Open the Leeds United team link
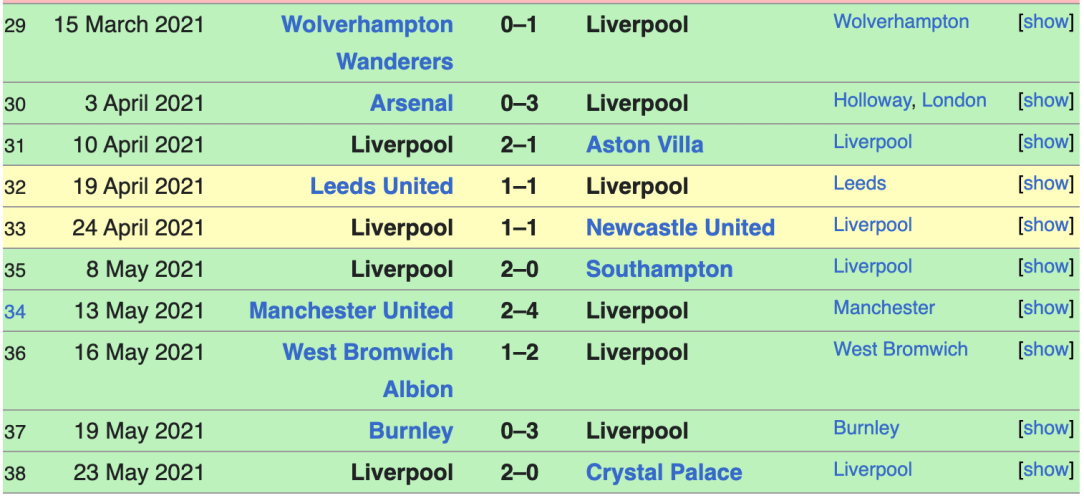The image size is (1084, 498). tap(382, 187)
